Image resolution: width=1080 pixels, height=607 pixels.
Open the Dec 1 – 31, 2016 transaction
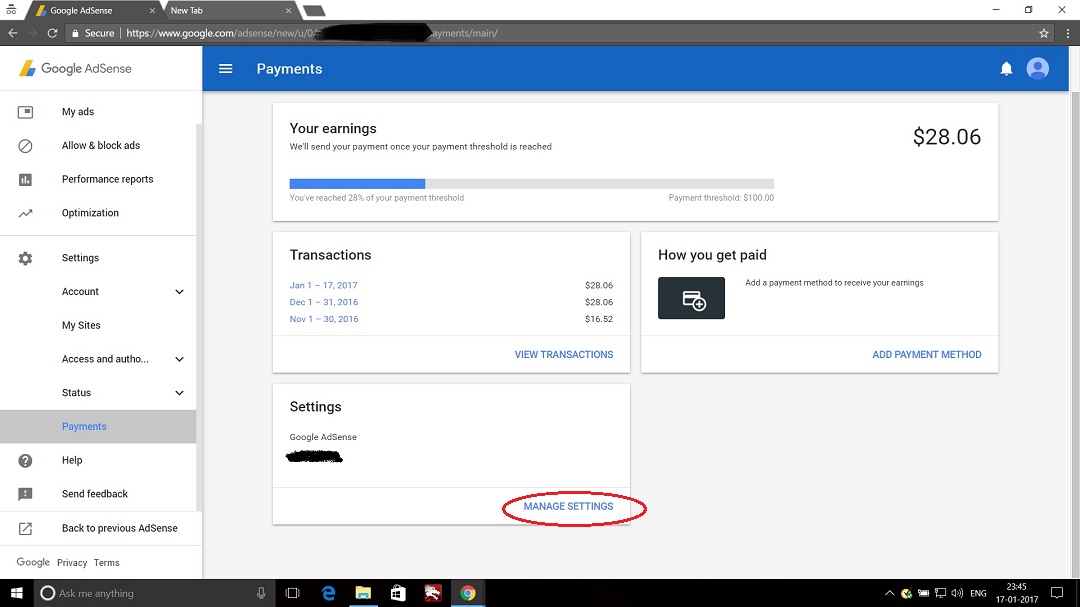pos(324,302)
